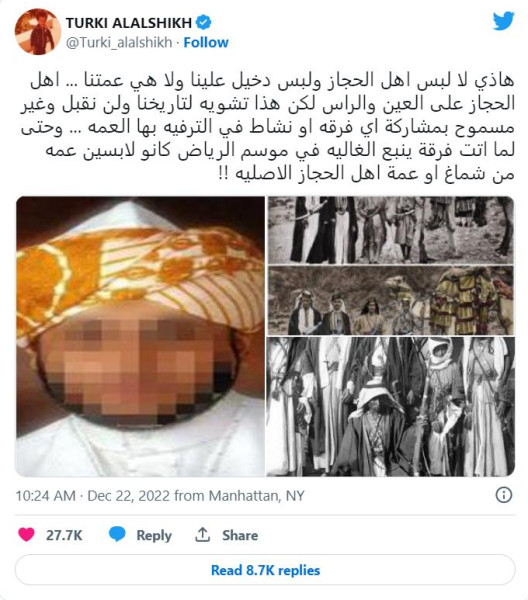The height and width of the screenshot is (600, 528).
Task: Click the 27.7K likes count
Action: [64, 535]
